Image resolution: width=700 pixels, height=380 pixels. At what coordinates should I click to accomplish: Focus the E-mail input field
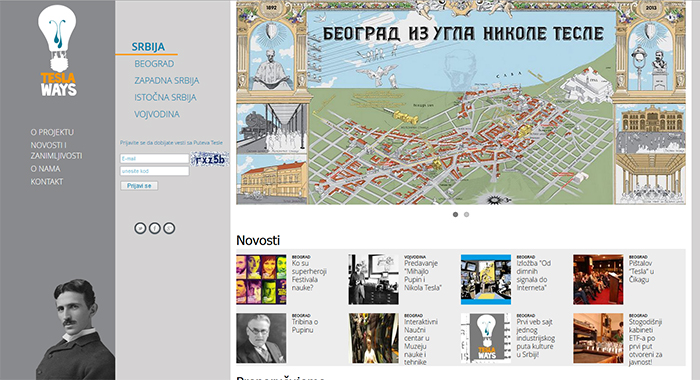[x=154, y=159]
